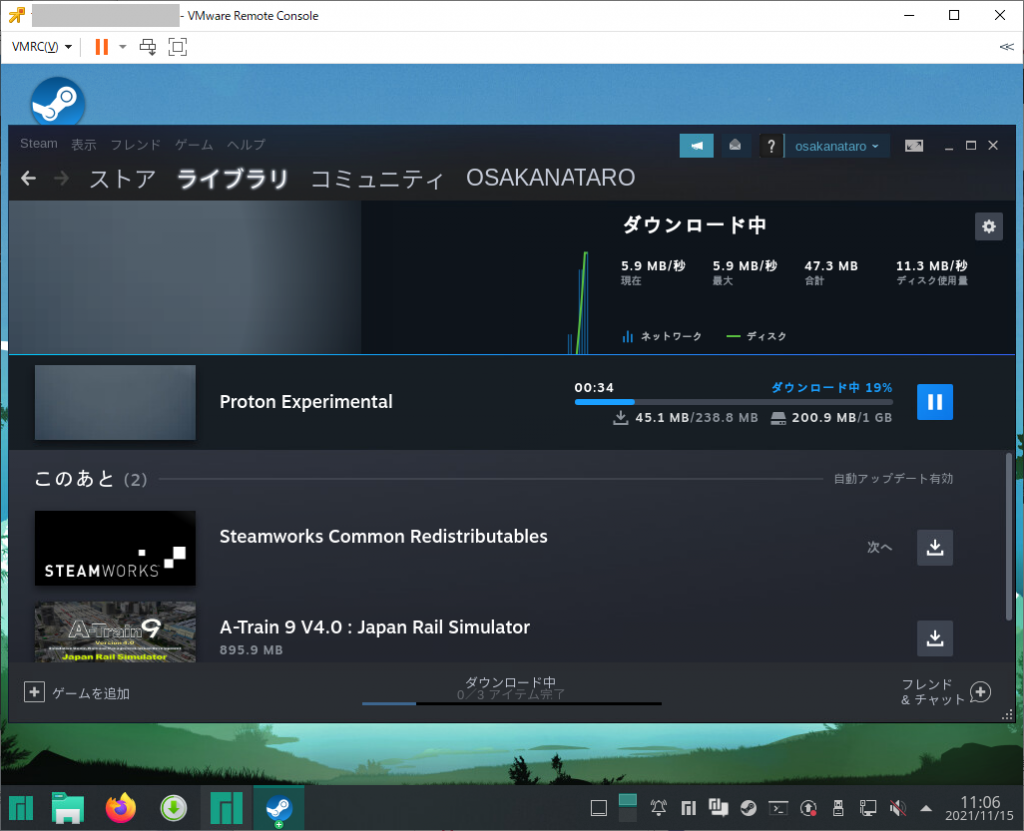Image resolution: width=1024 pixels, height=831 pixels.
Task: Switch to the ストア tab
Action: click(123, 178)
